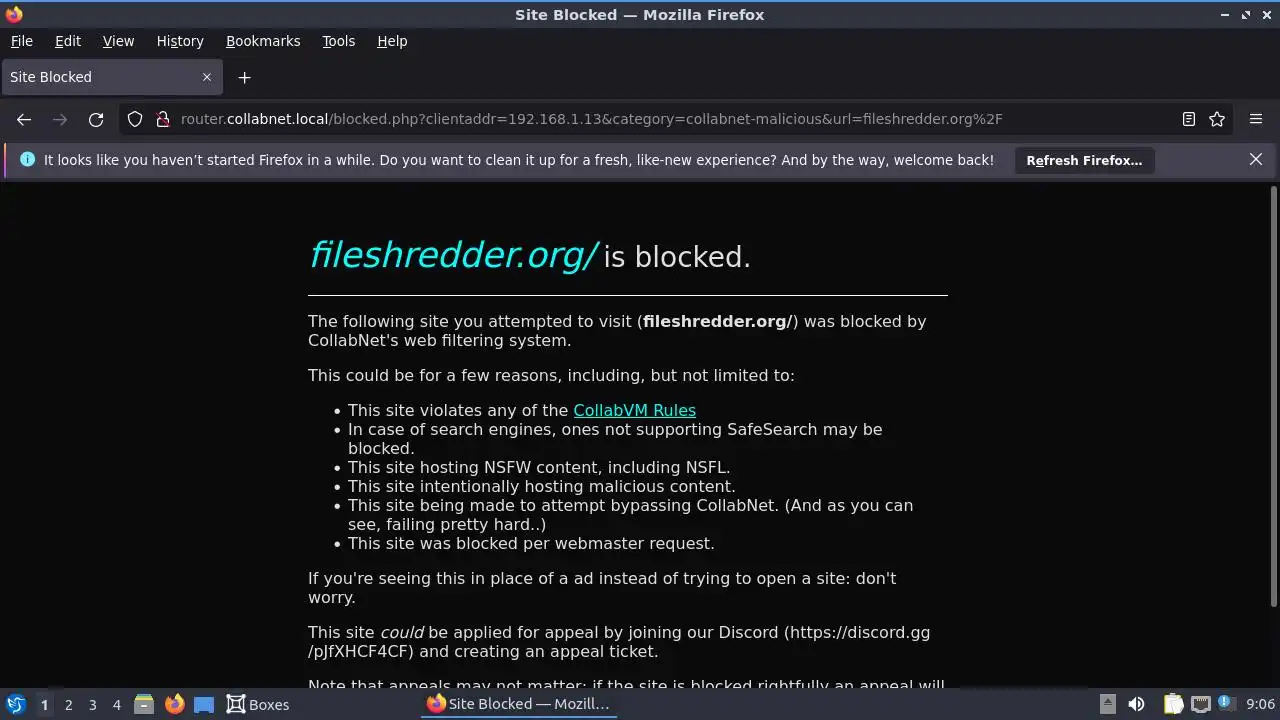The height and width of the screenshot is (720, 1280).
Task: Open the View menu
Action: [x=118, y=41]
